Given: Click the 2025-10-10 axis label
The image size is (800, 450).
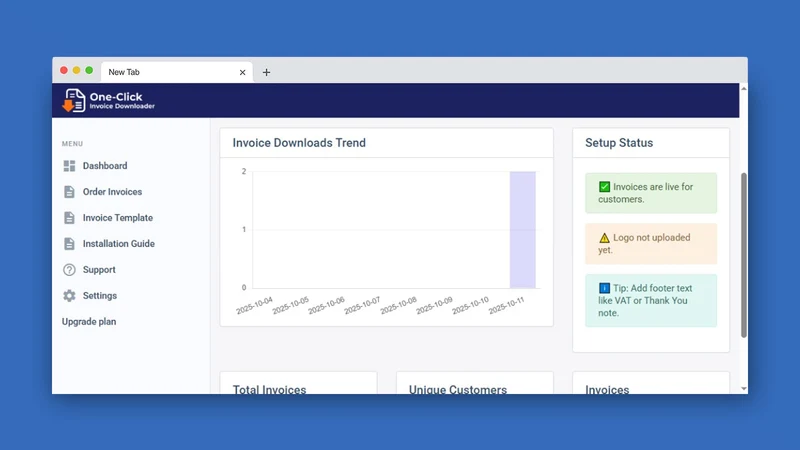Looking at the screenshot, I should pyautogui.click(x=470, y=305).
